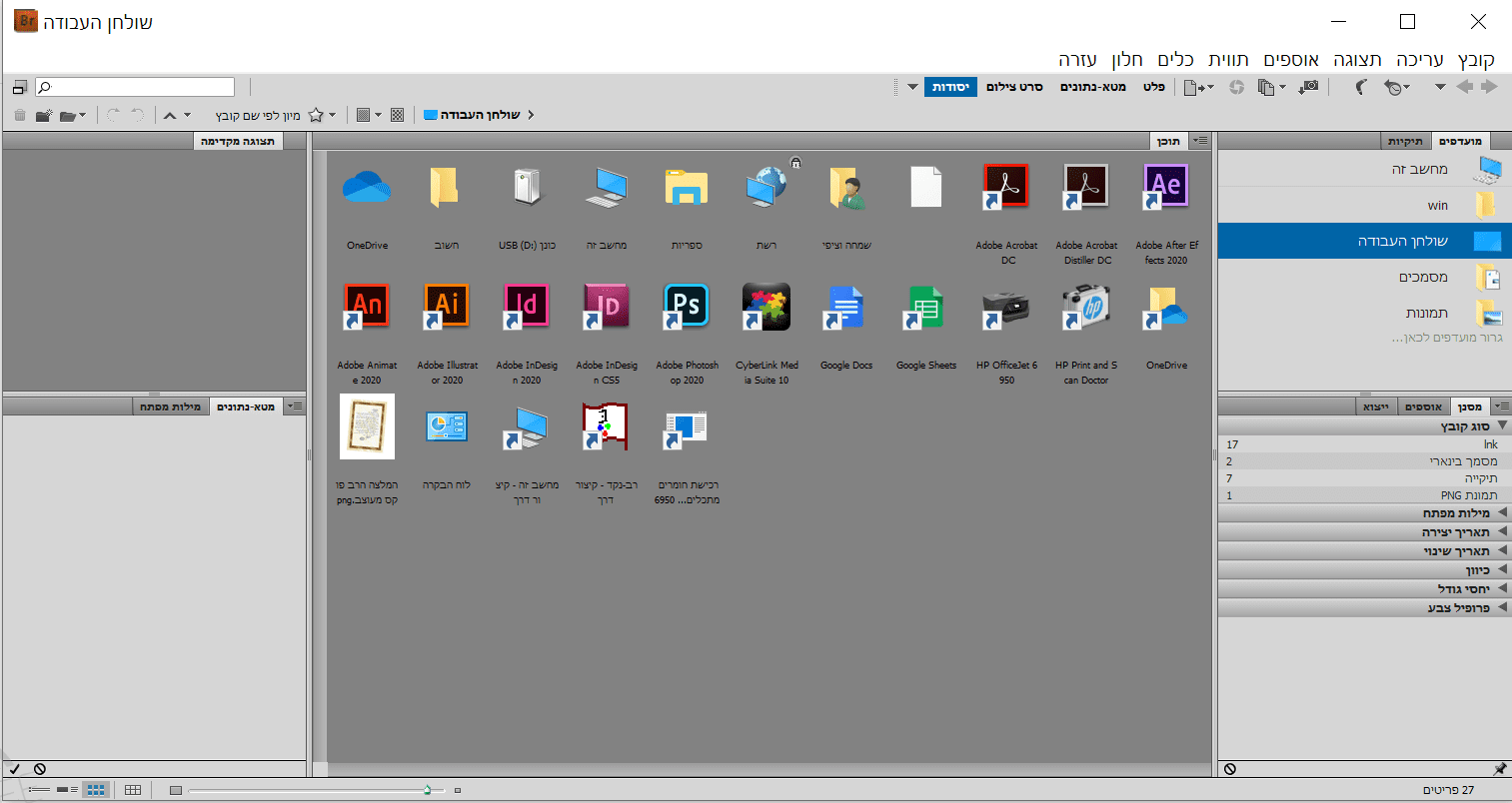Switch to the Keywords (מילות מפתח) panel tab
Screen dimensions: 1512x803
170,406
